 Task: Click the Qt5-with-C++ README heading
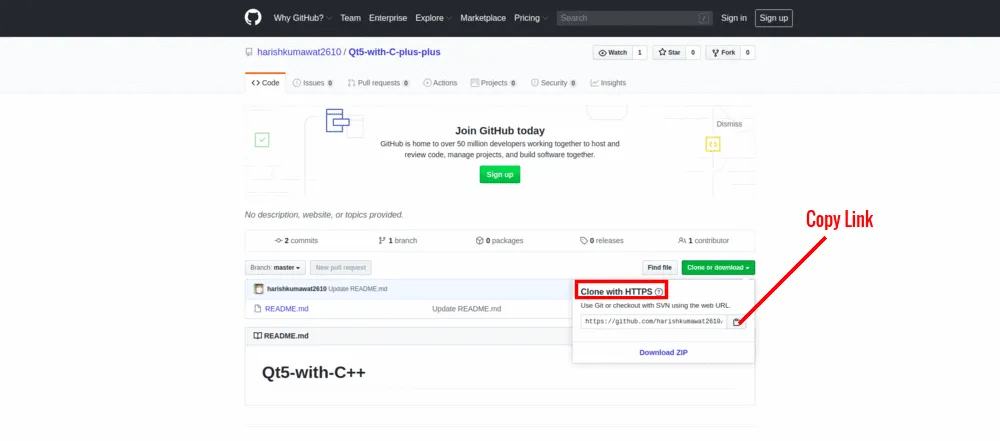[x=314, y=373]
